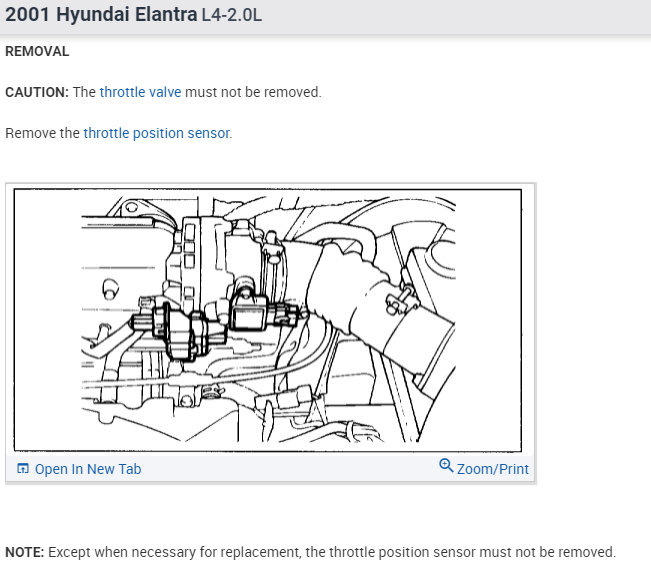Click the throttle body diagram image
This screenshot has height=578, width=651.
tap(268, 320)
